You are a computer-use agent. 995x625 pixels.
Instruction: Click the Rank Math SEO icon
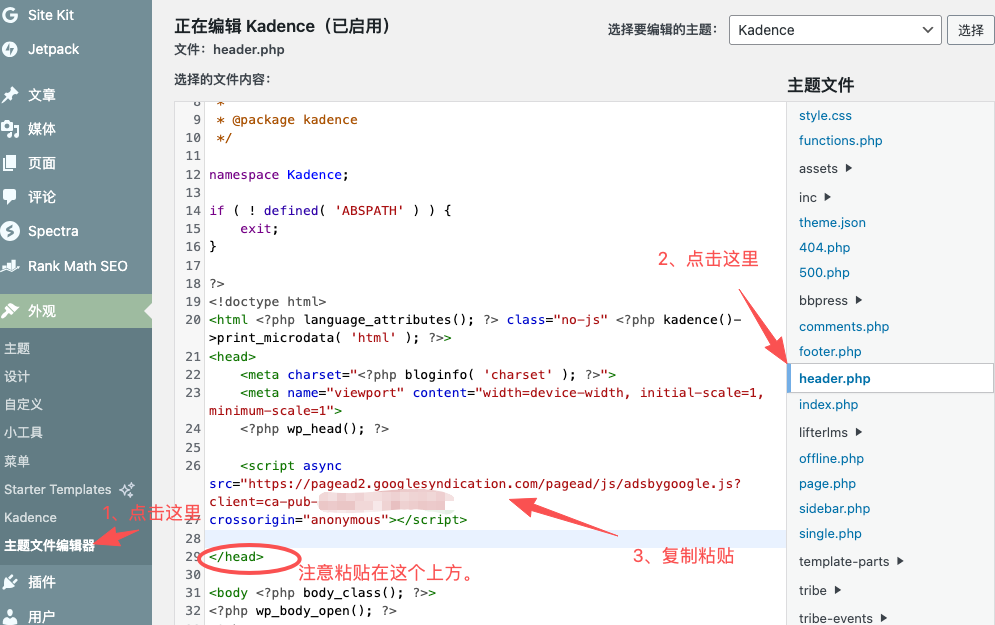[x=11, y=266]
